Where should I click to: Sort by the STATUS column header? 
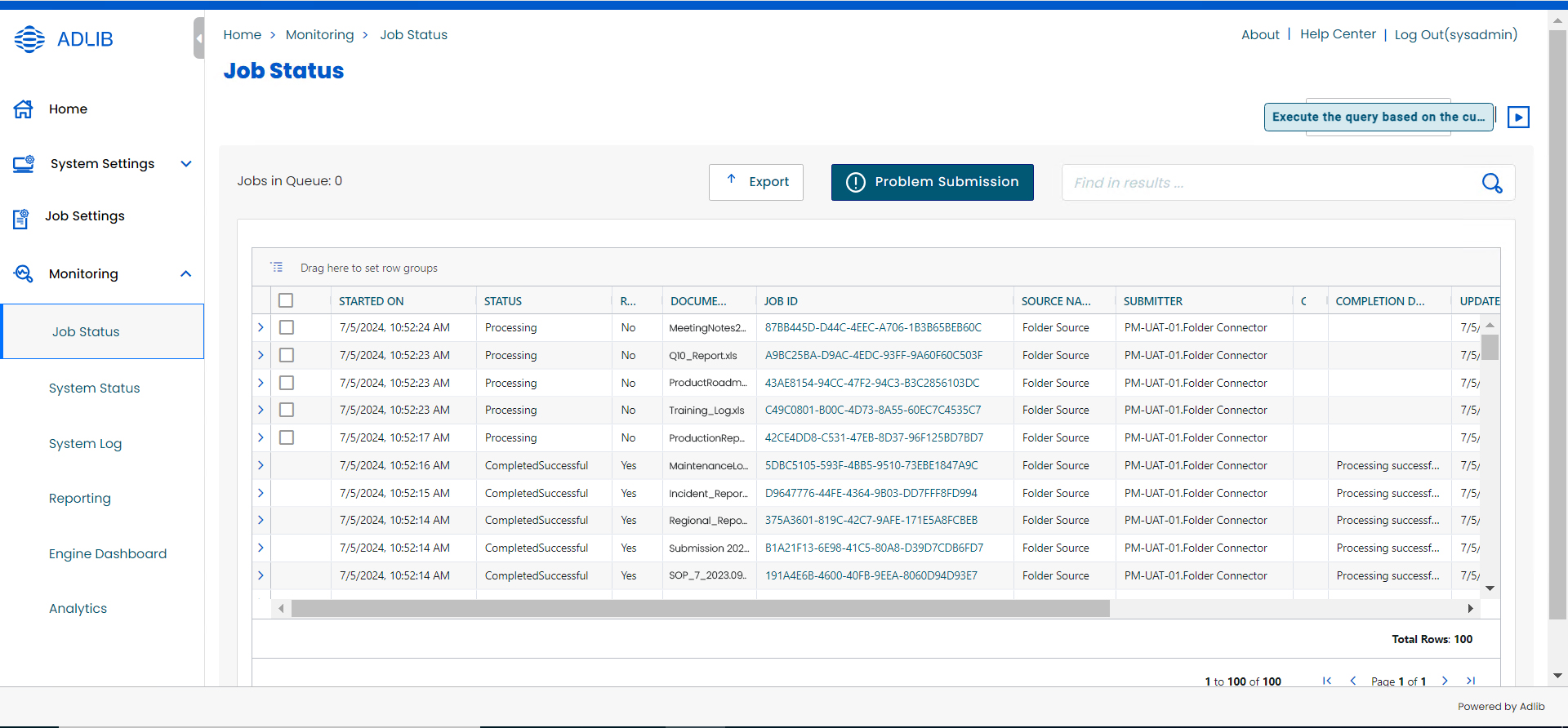503,301
